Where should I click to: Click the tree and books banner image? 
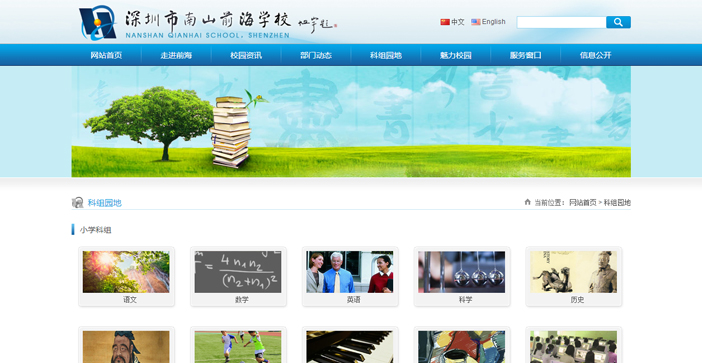click(x=351, y=122)
